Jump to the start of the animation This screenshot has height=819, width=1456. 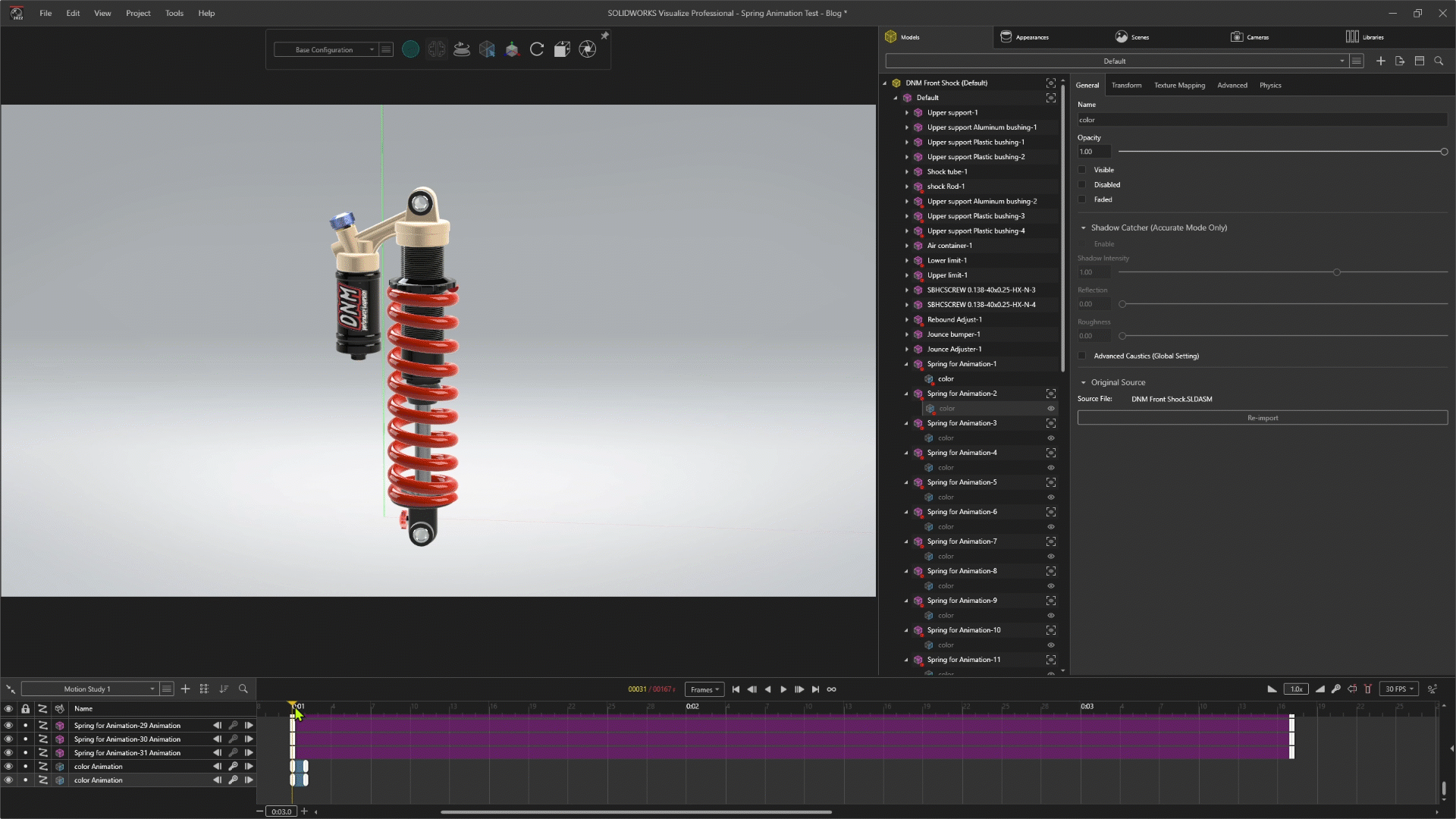point(736,689)
